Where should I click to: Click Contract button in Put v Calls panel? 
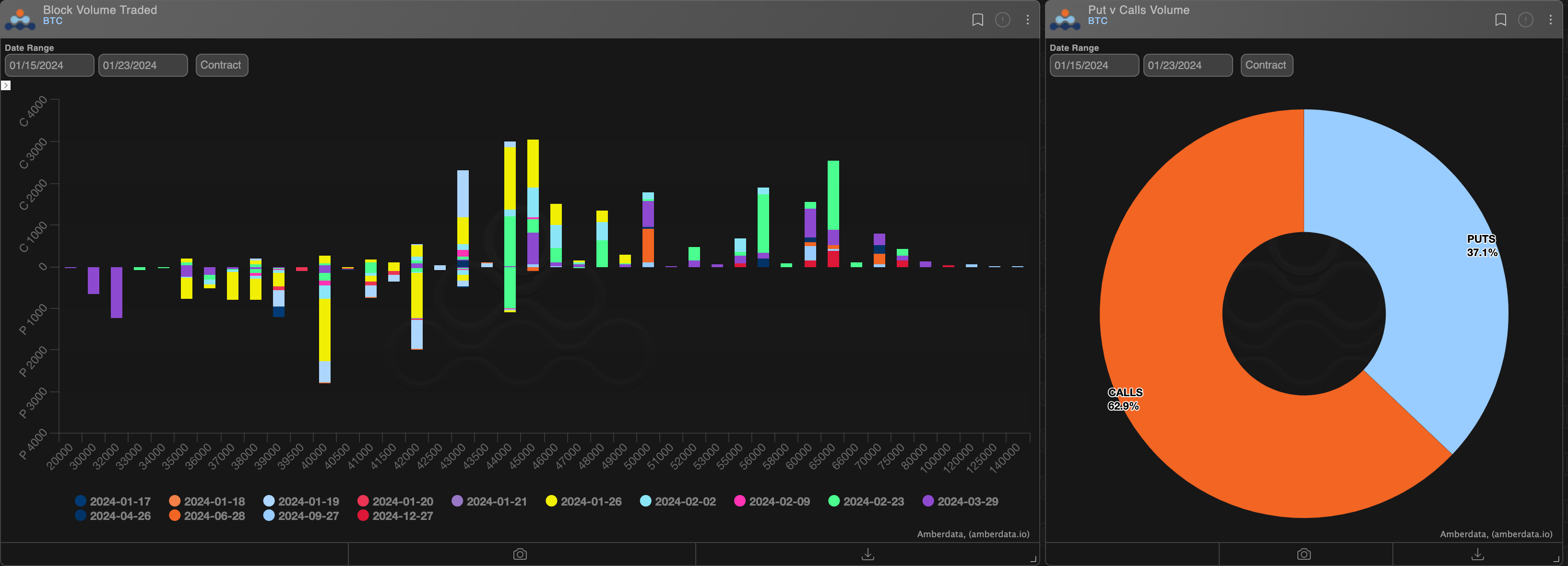1267,65
